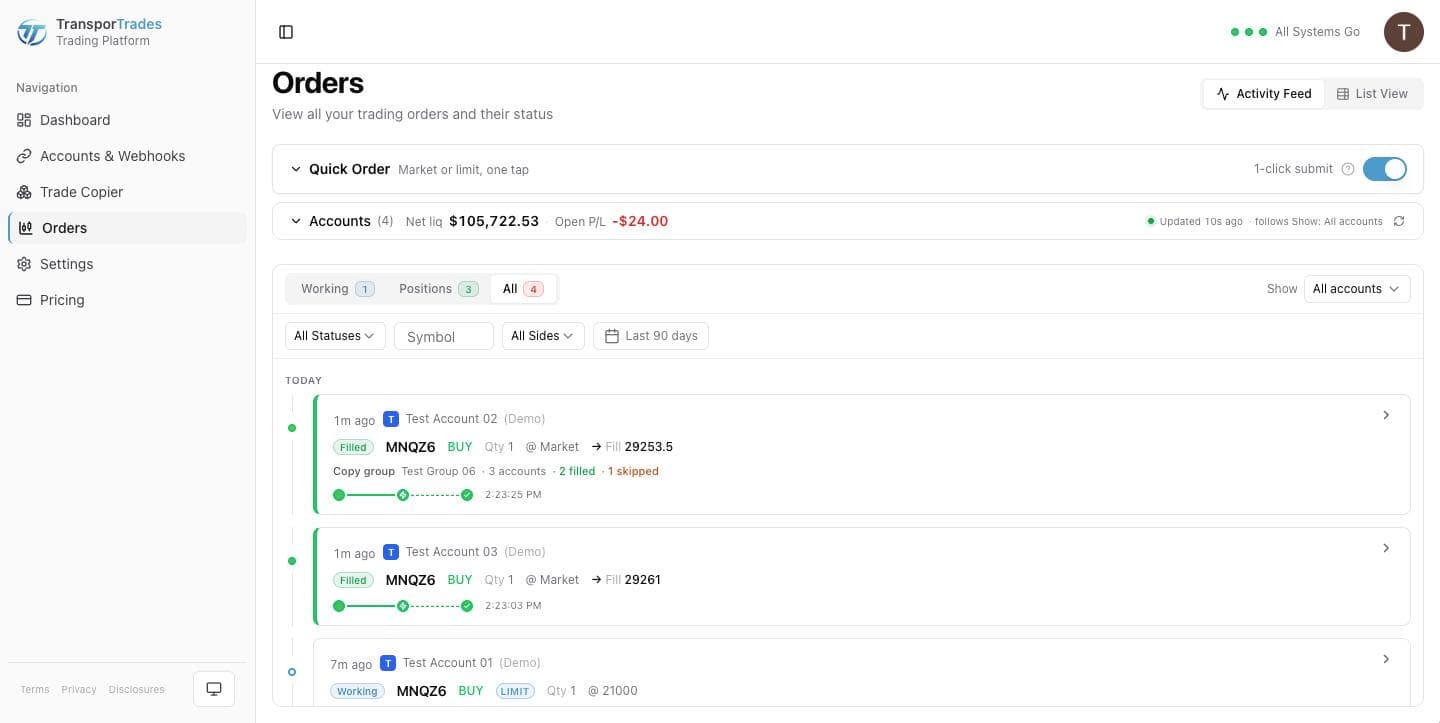
Task: Open the Terms link
Action: (x=35, y=689)
